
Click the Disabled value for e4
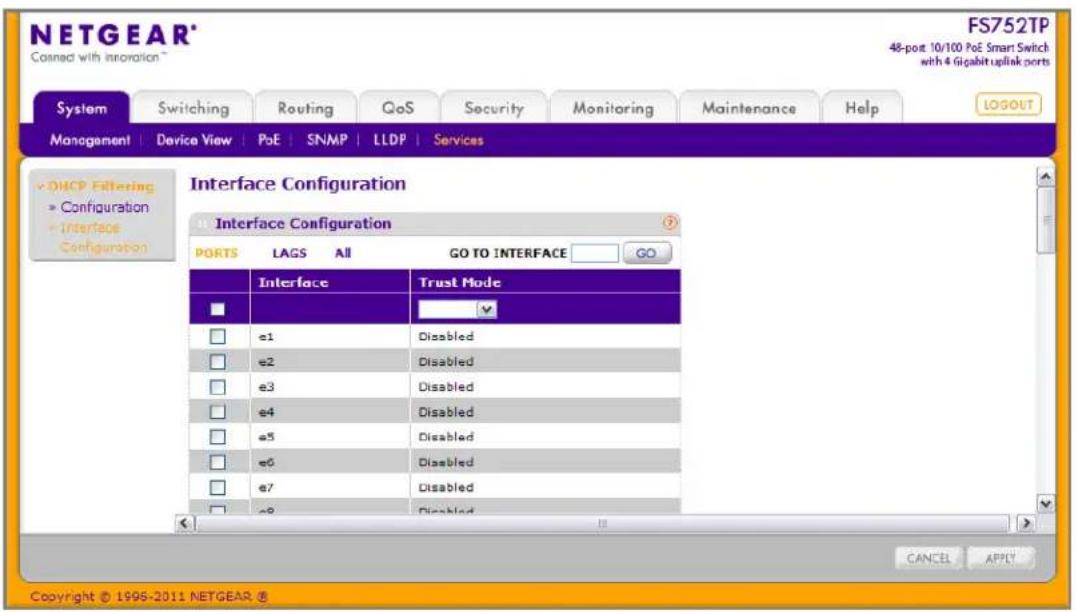point(446,412)
